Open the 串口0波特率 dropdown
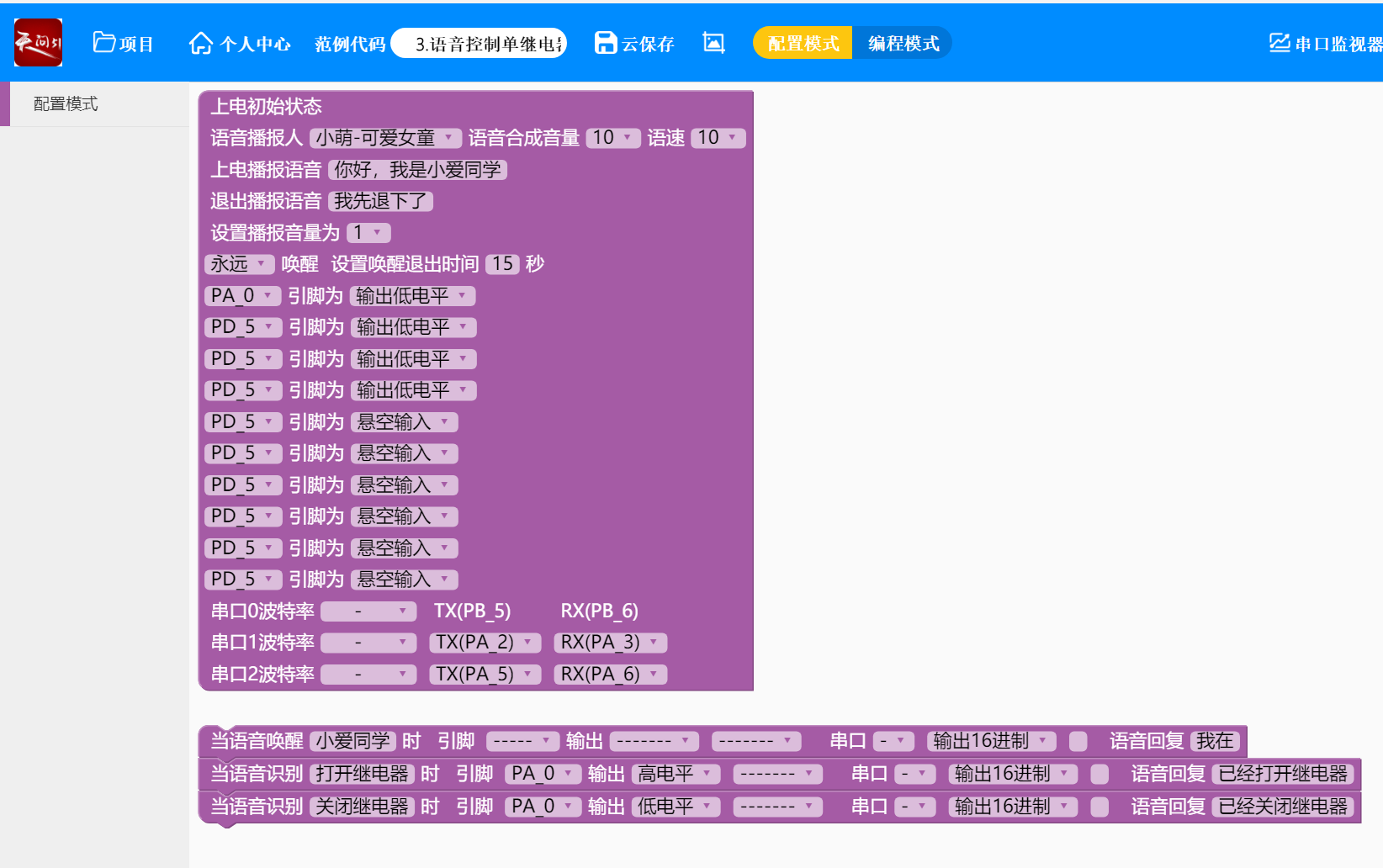The image size is (1383, 868). tap(368, 611)
